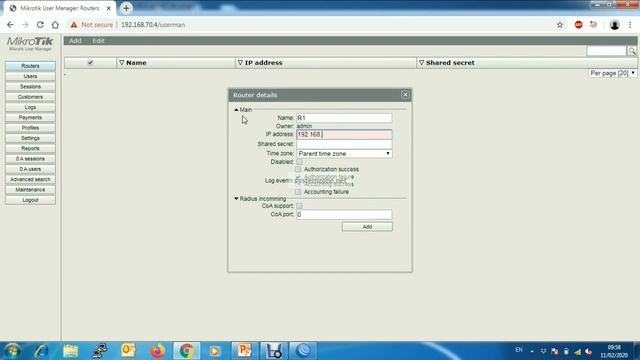
Task: Open Outlook from the taskbar
Action: click(128, 351)
